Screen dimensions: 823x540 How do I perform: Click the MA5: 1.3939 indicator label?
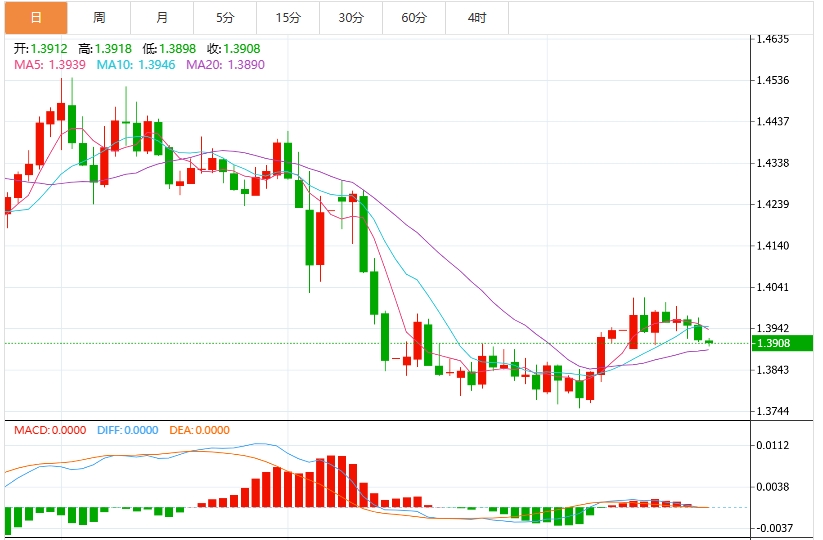pyautogui.click(x=50, y=65)
